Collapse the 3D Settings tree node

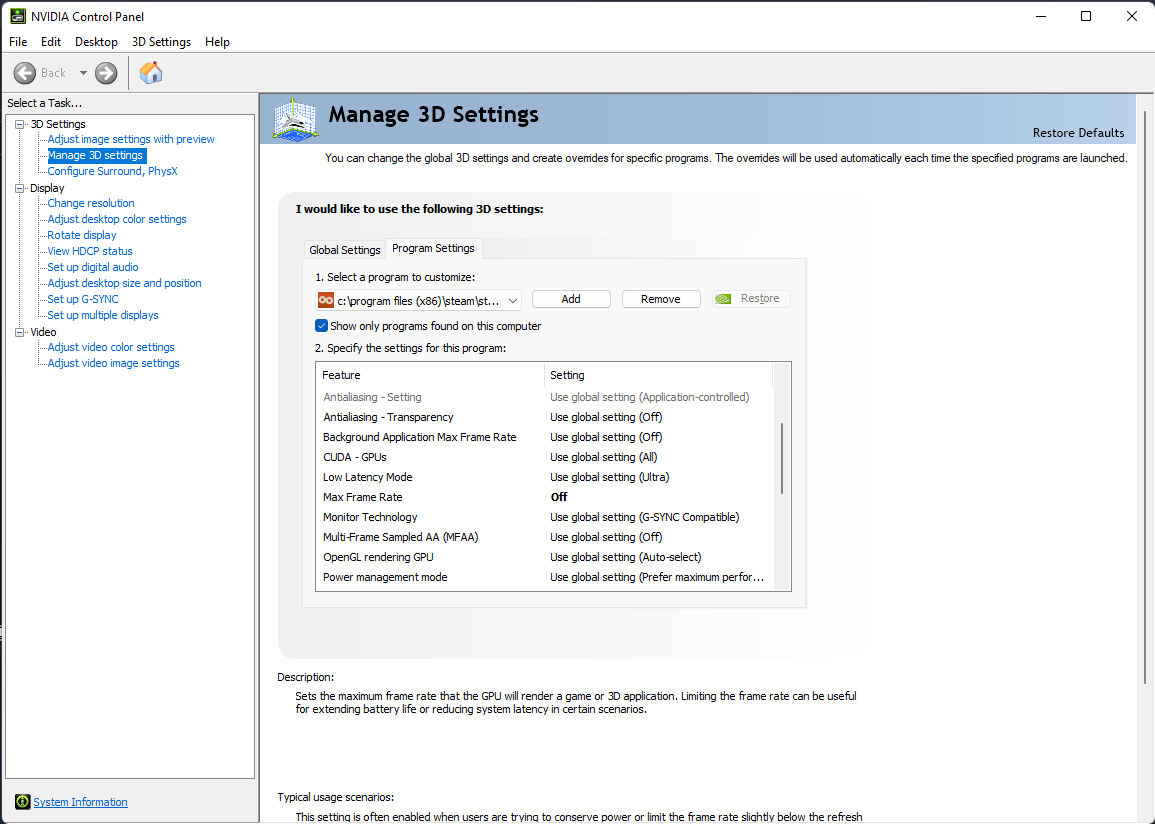click(19, 124)
